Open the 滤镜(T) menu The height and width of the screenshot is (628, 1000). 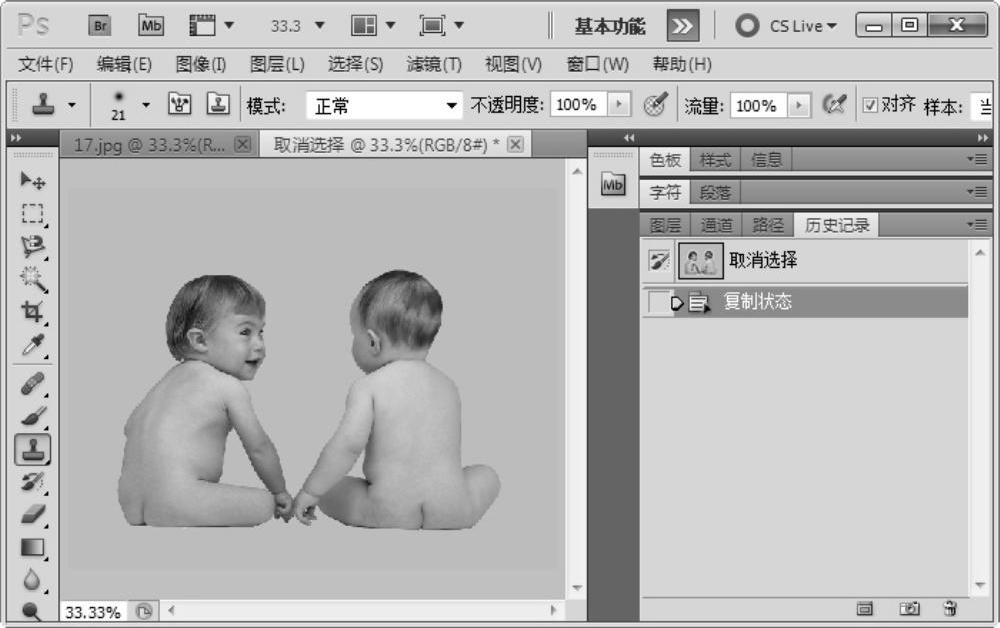[433, 64]
